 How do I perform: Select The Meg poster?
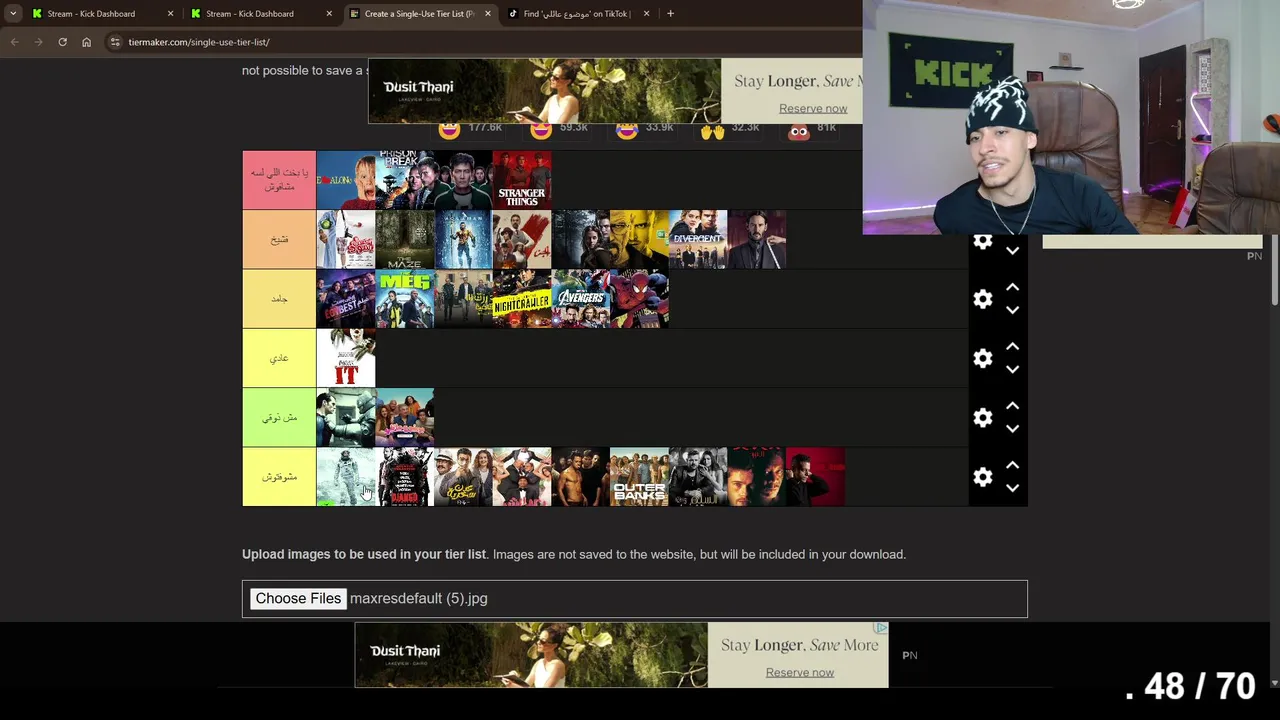pos(404,299)
